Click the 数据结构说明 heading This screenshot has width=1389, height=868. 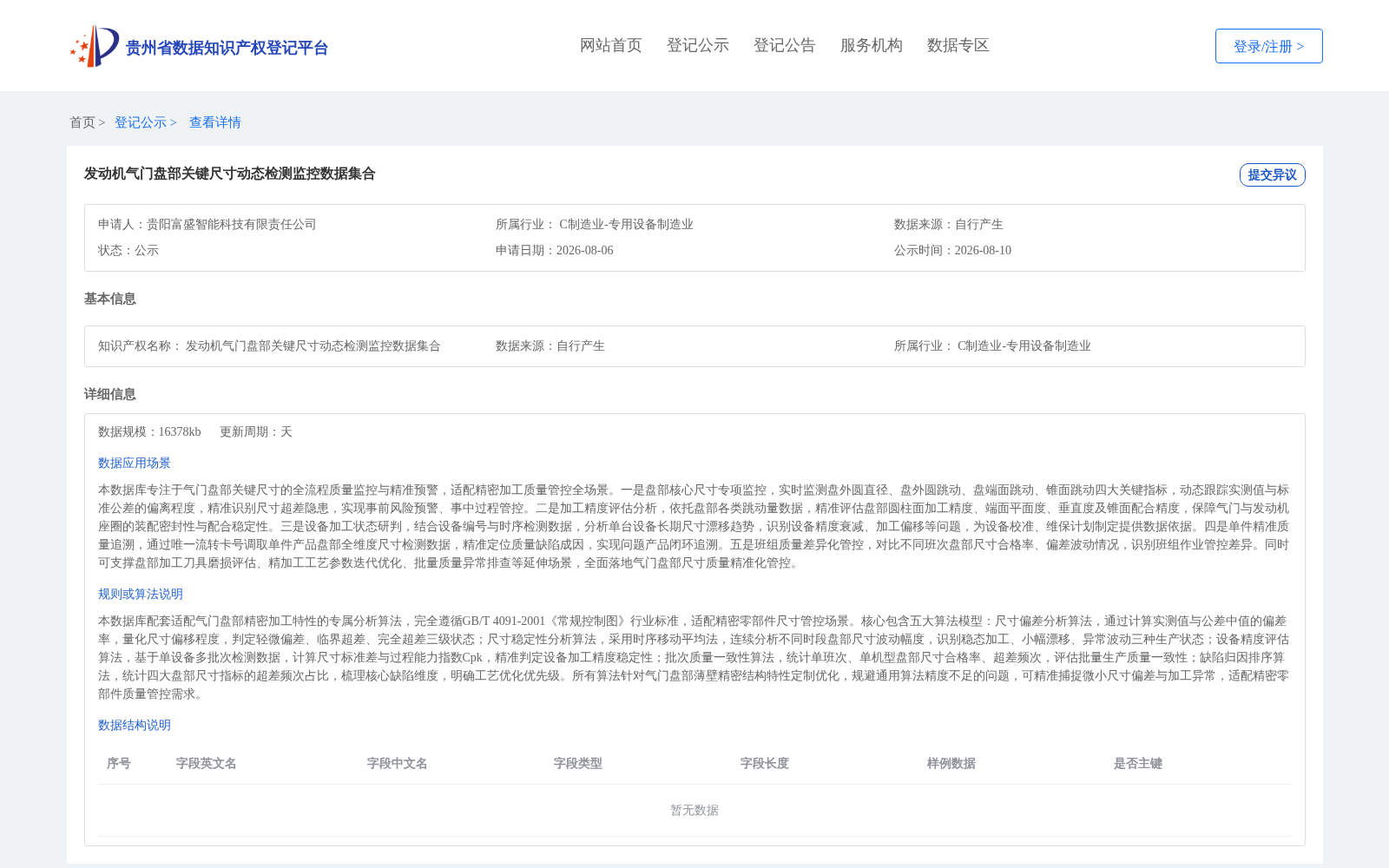(135, 725)
